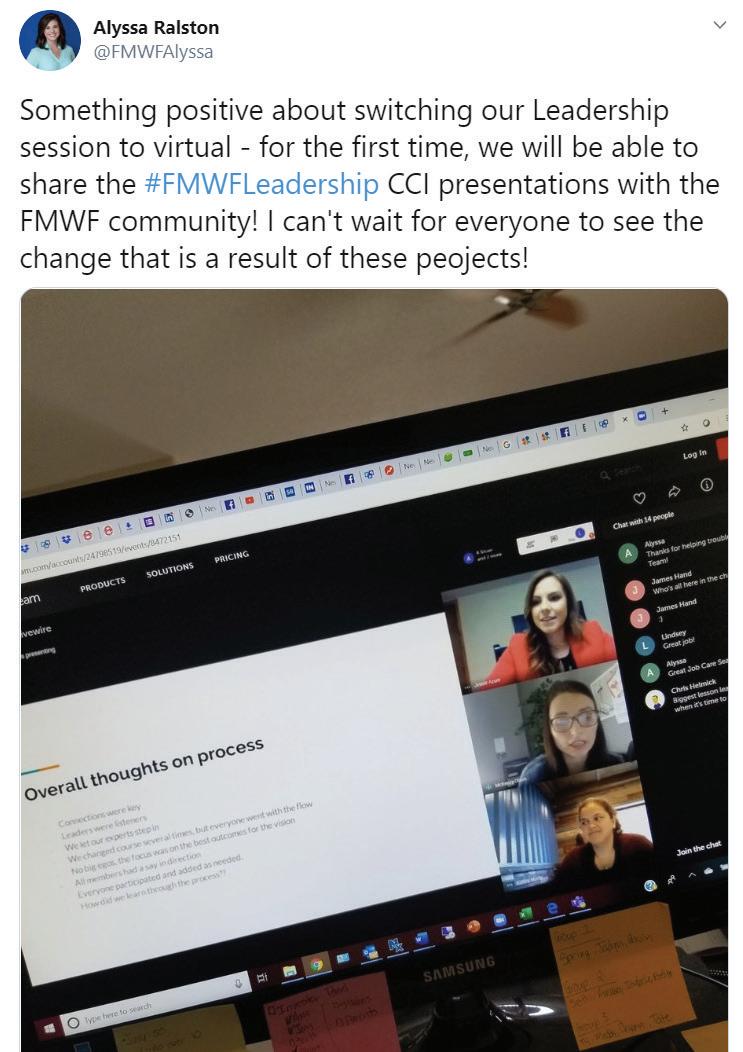
Task: Open the @FMWFAlyssa handle link
Action: tap(153, 52)
